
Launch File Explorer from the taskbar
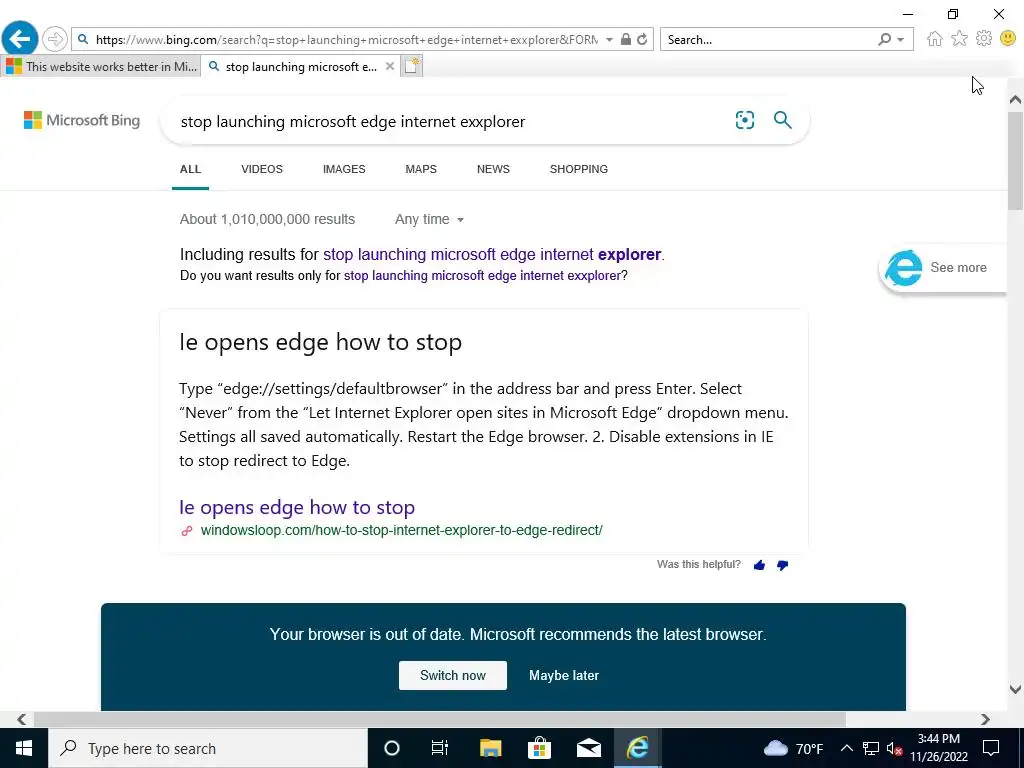tap(490, 748)
